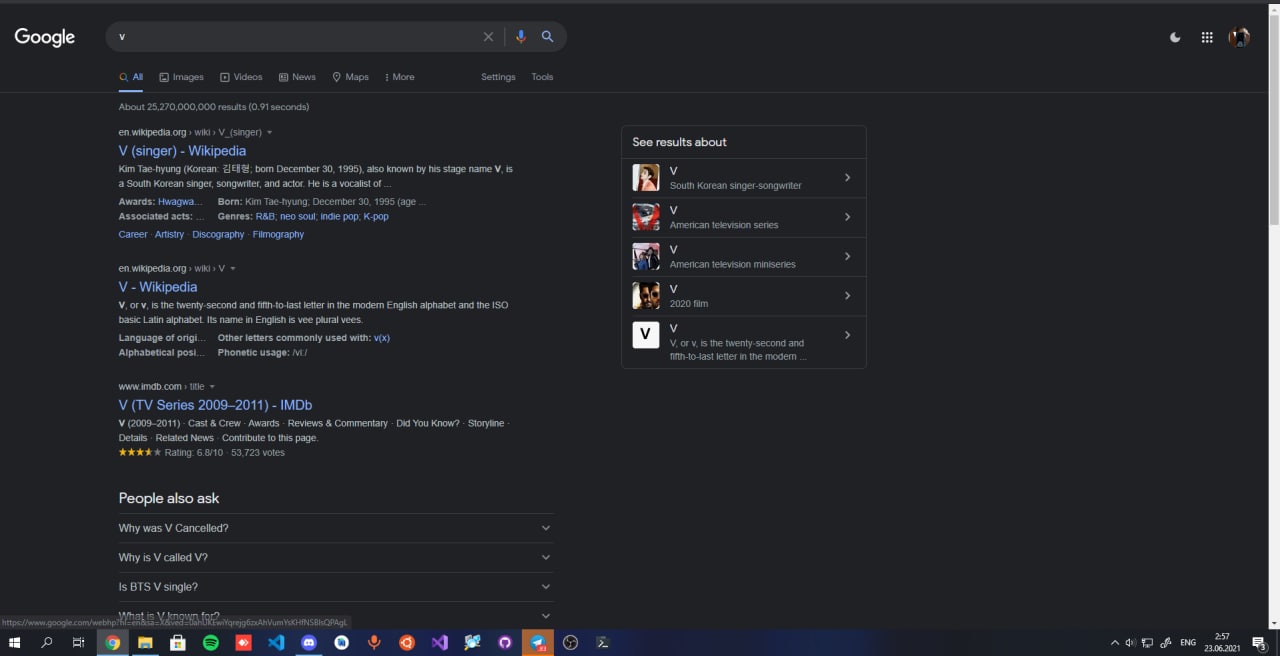The image size is (1280, 656).
Task: Clear the search box with the X icon
Action: coord(488,37)
